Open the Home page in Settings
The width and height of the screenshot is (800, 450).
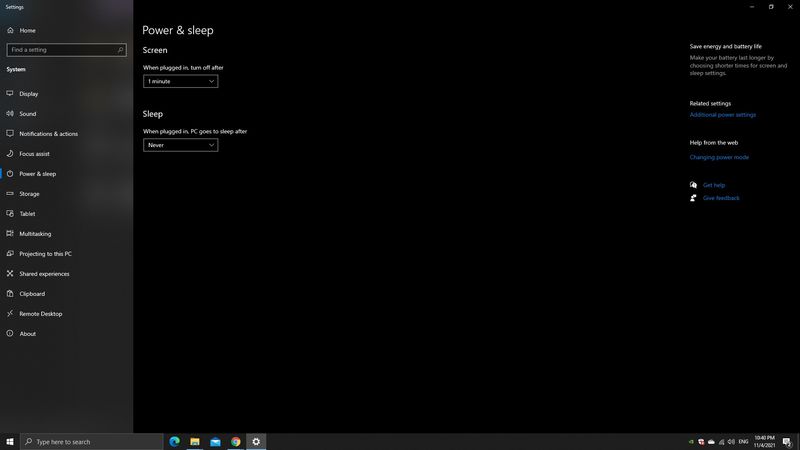[x=22, y=31]
